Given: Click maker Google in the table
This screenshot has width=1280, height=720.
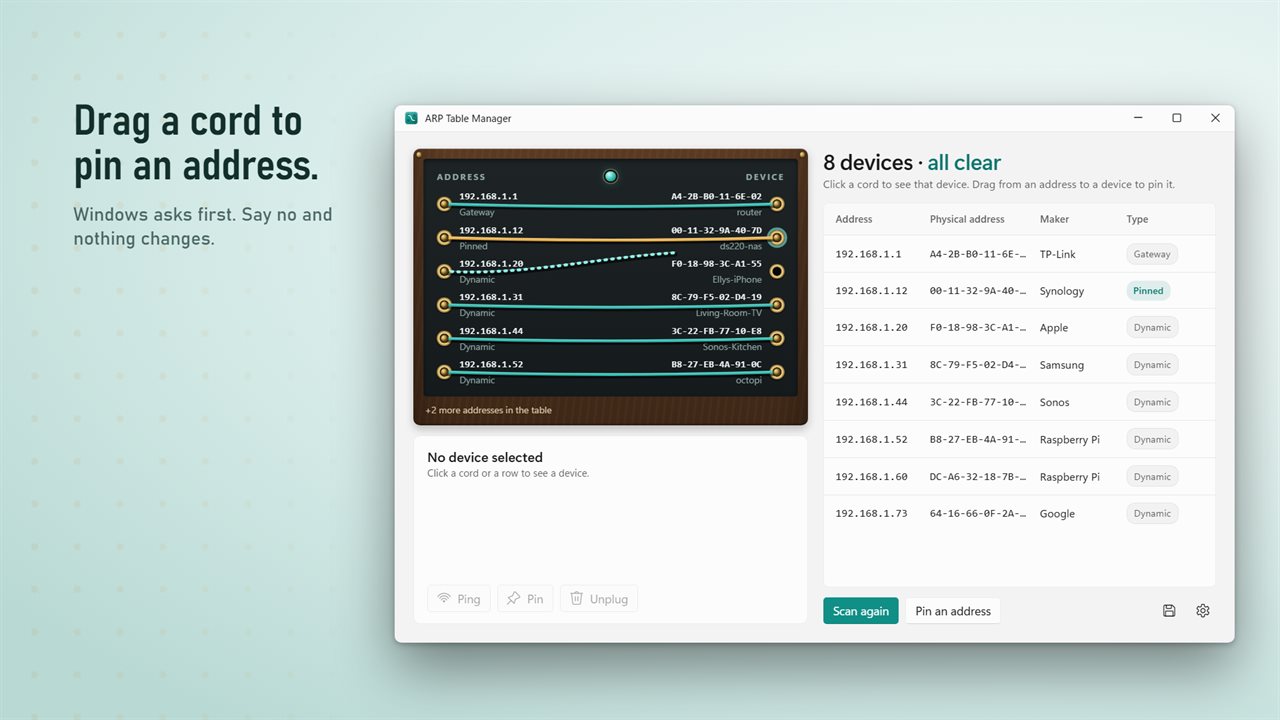Looking at the screenshot, I should 1058,514.
